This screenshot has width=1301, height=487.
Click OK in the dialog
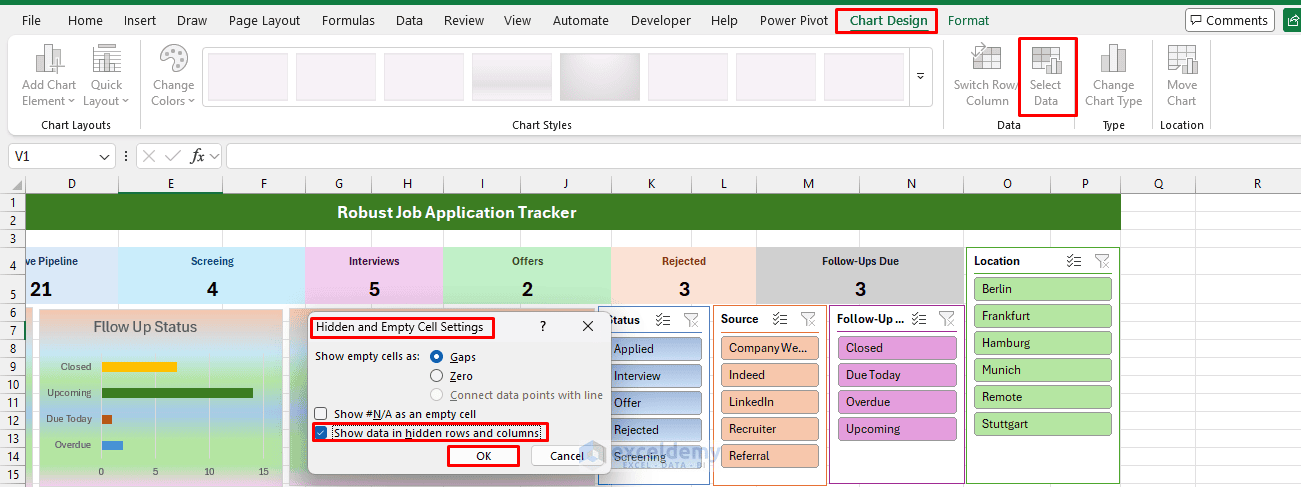(x=484, y=456)
